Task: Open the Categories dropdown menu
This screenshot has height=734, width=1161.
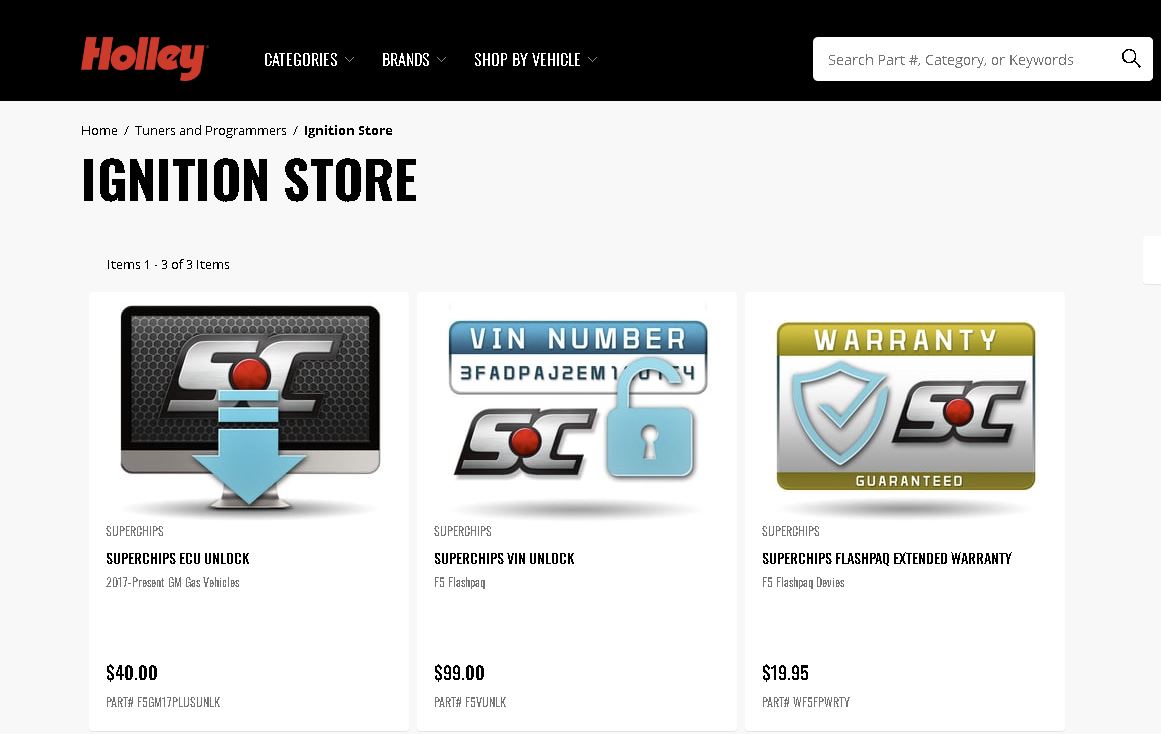Action: coord(309,59)
